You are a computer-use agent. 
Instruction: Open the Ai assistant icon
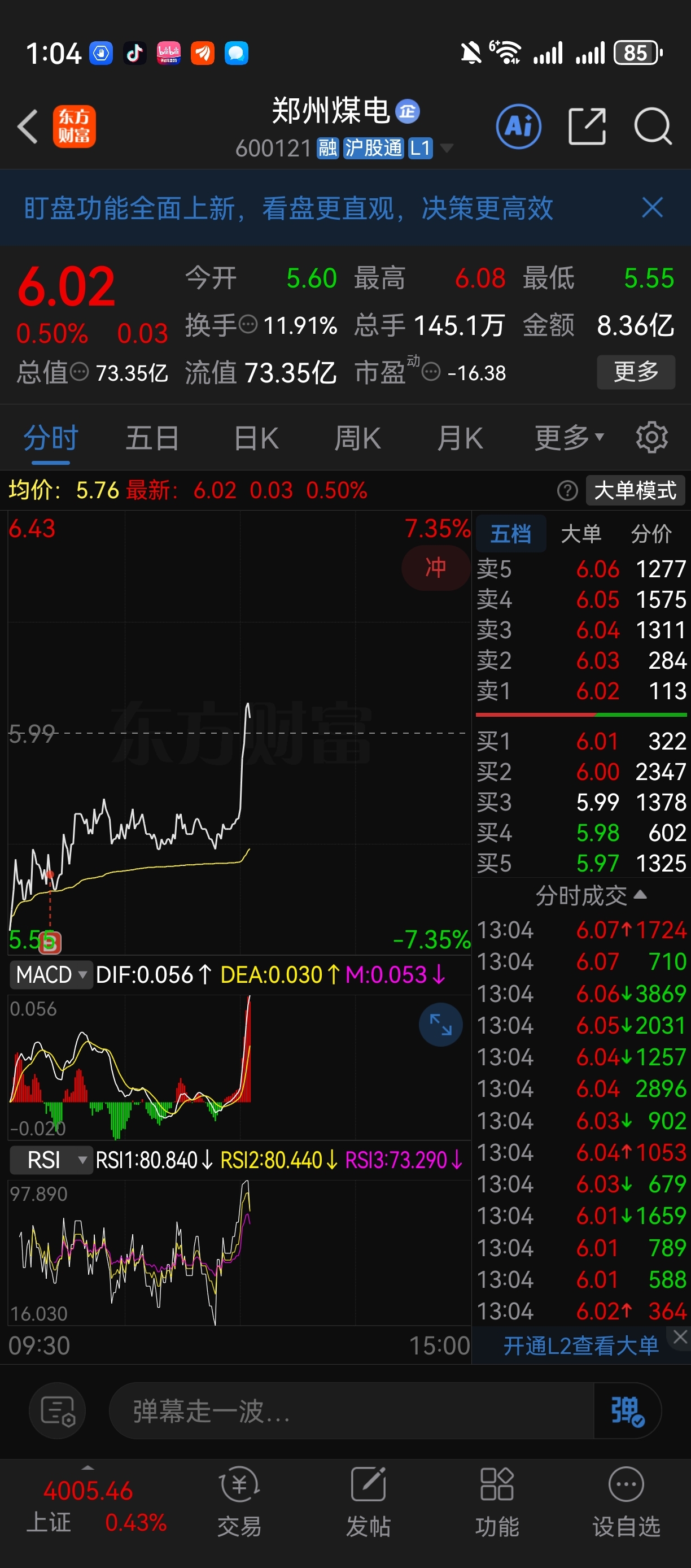(518, 127)
